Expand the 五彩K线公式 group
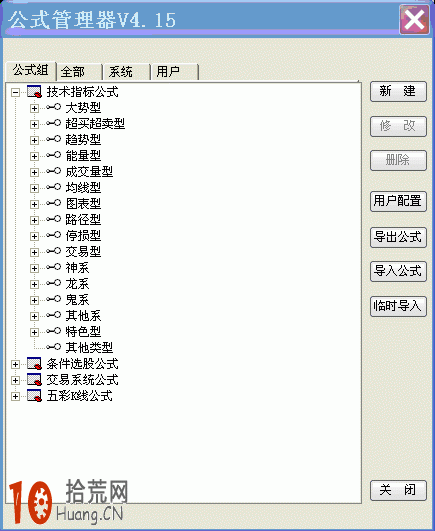 coord(15,396)
